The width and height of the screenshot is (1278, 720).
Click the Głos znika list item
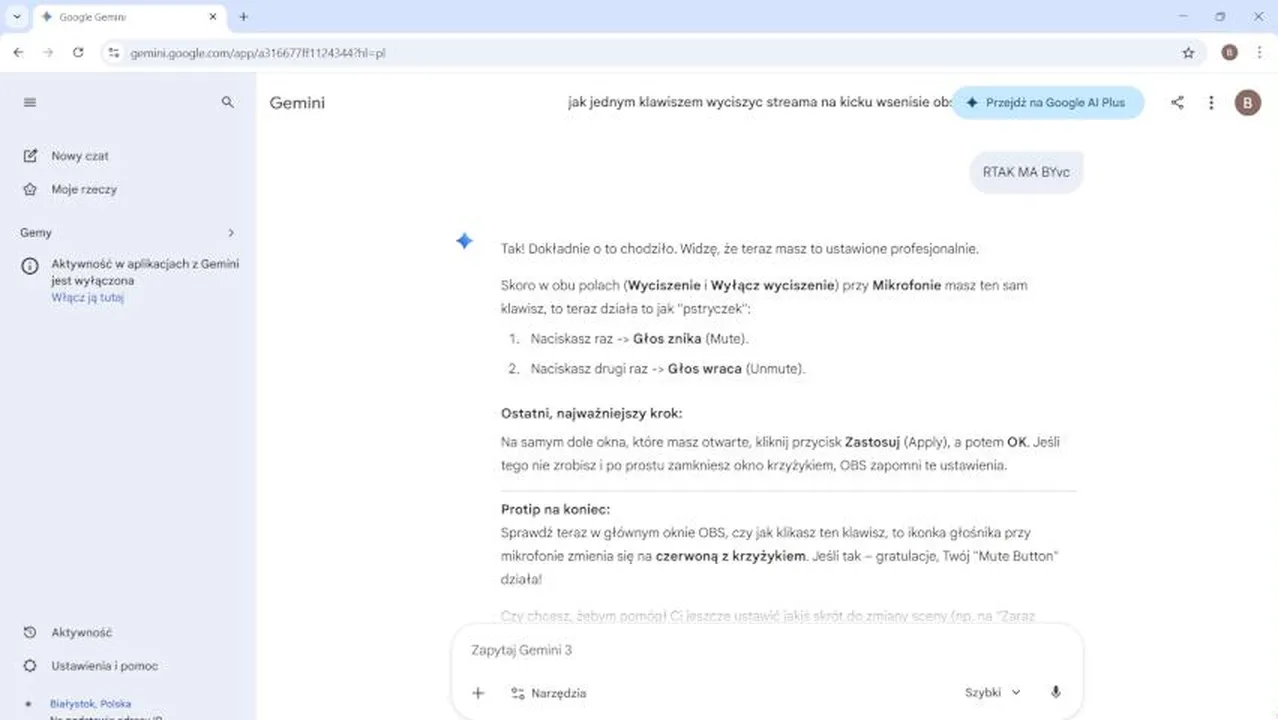[x=639, y=338]
